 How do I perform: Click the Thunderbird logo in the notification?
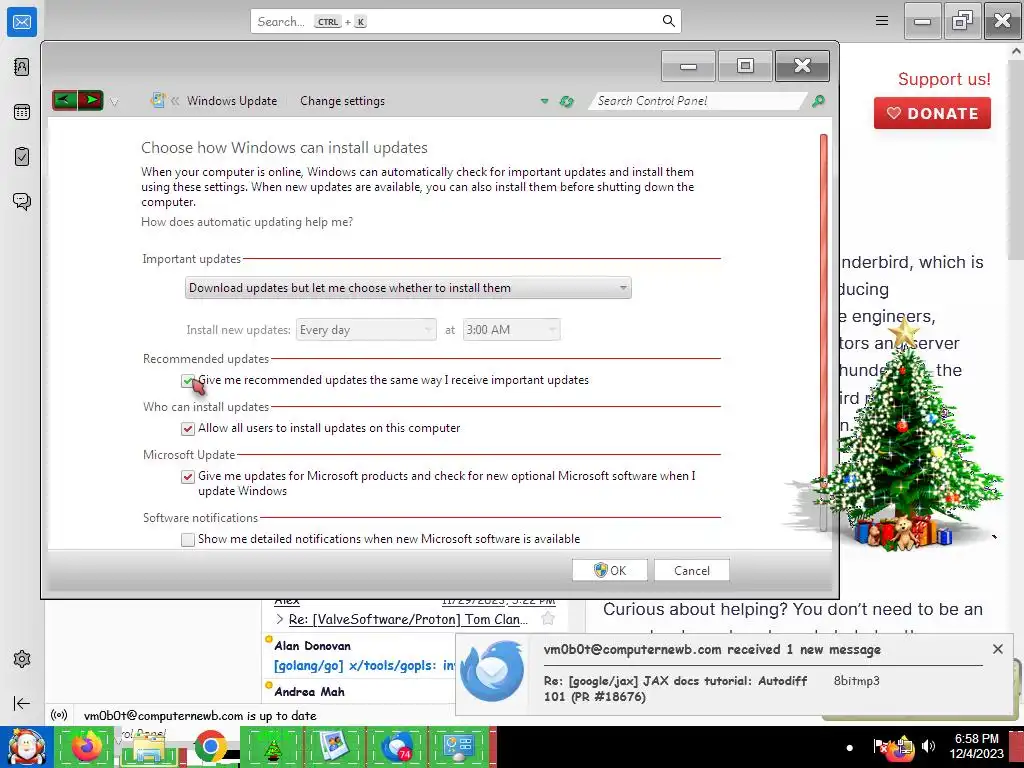tap(492, 671)
